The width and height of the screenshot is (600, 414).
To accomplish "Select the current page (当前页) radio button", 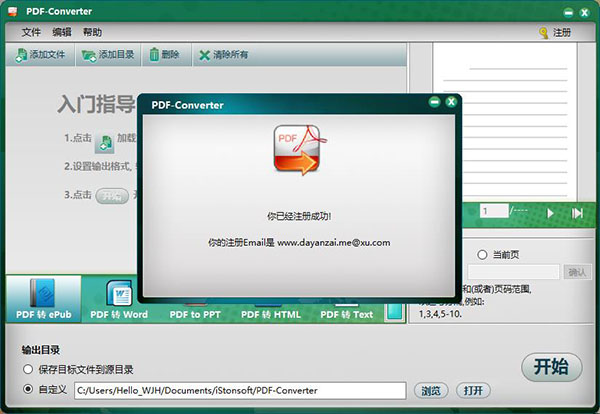I will click(x=482, y=255).
